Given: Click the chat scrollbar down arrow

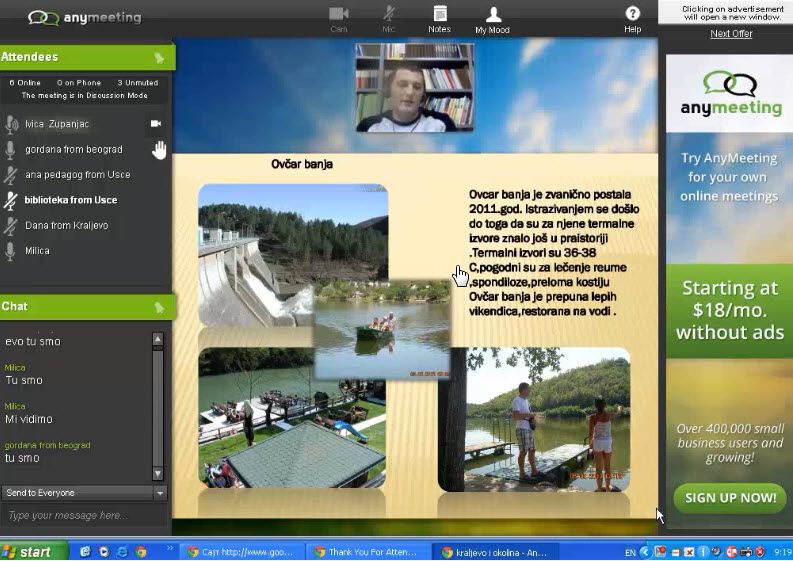Looking at the screenshot, I should point(157,473).
